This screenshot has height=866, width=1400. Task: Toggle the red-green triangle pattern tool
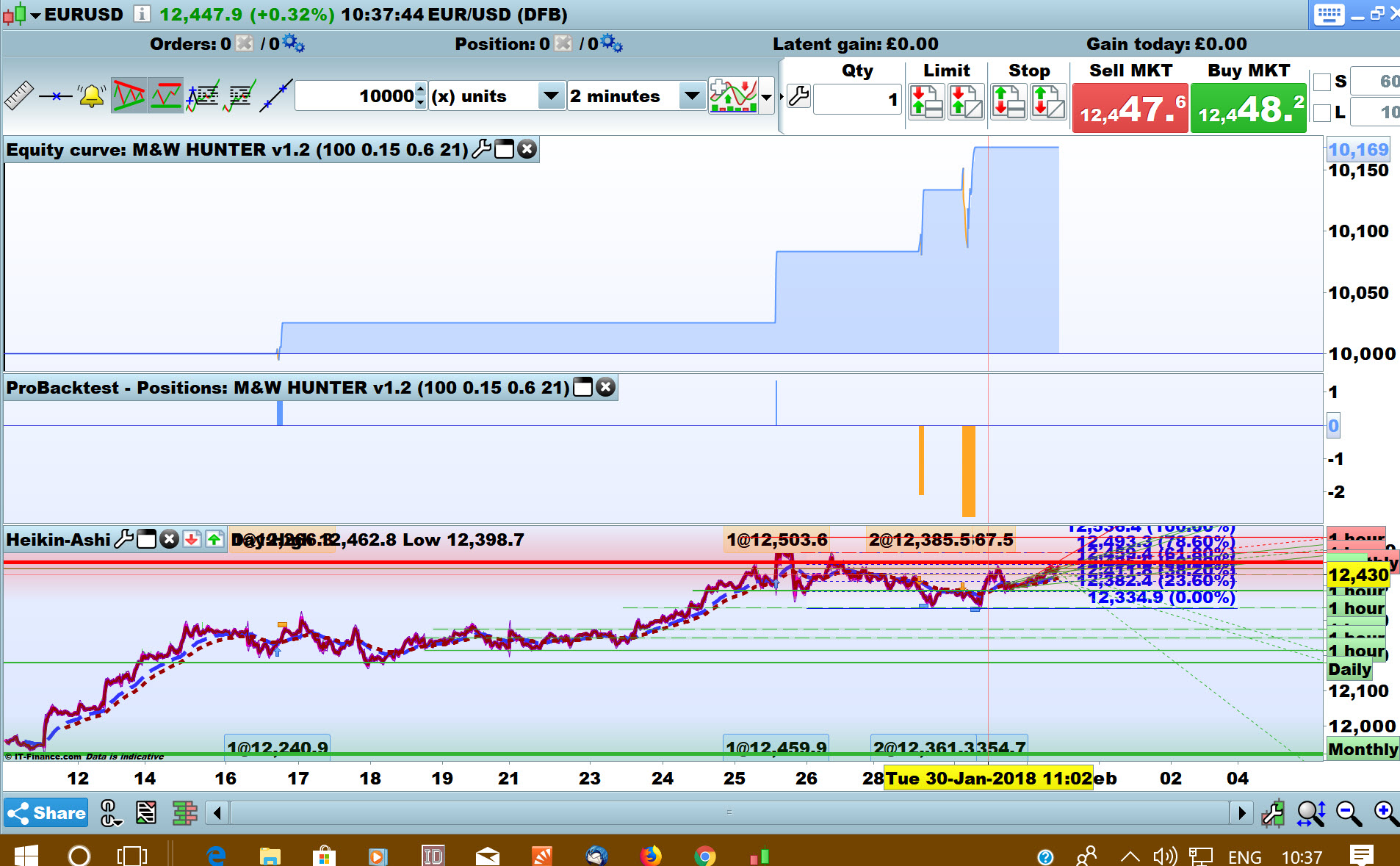point(129,96)
